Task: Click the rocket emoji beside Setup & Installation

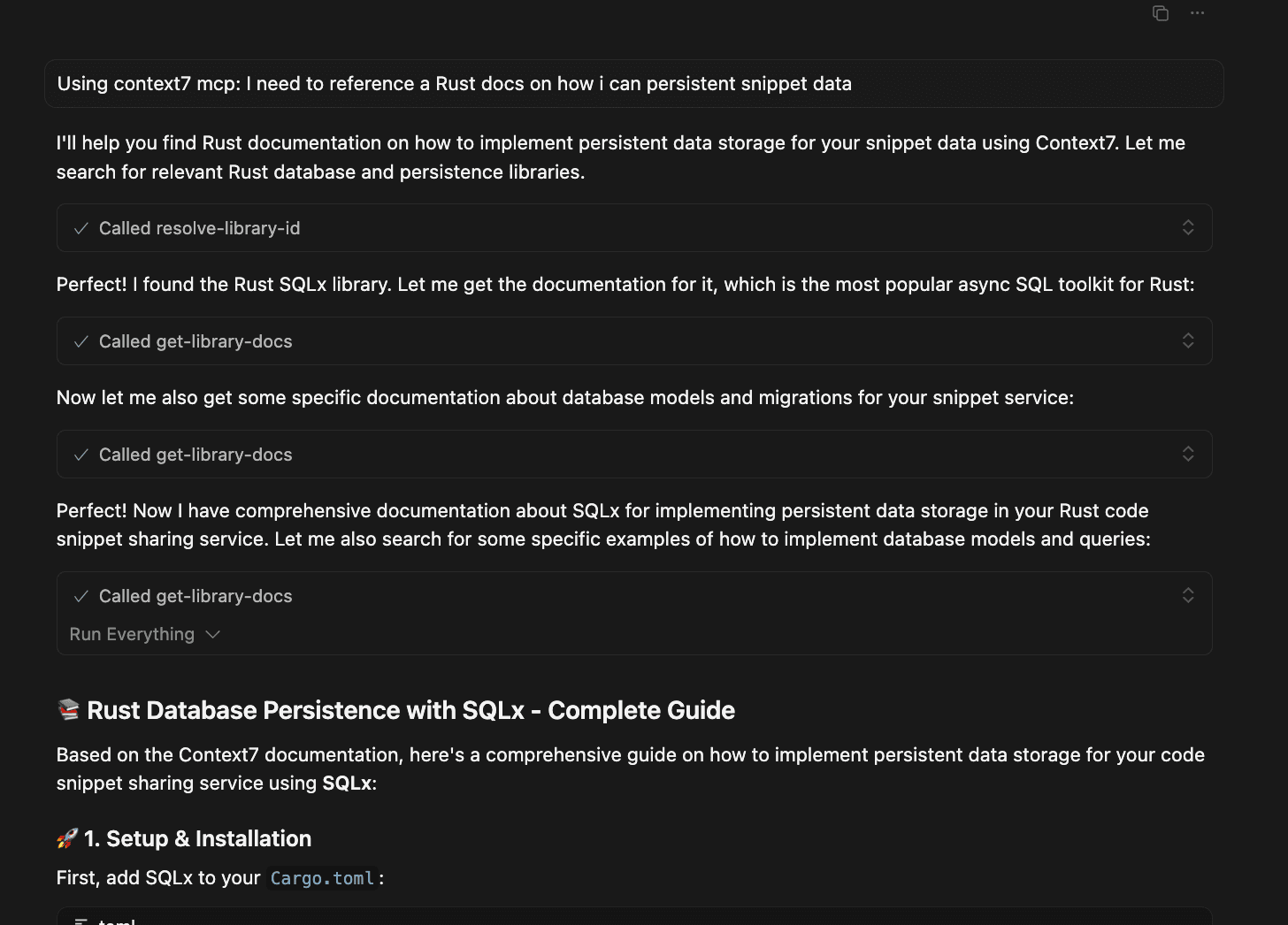Action: click(x=65, y=837)
